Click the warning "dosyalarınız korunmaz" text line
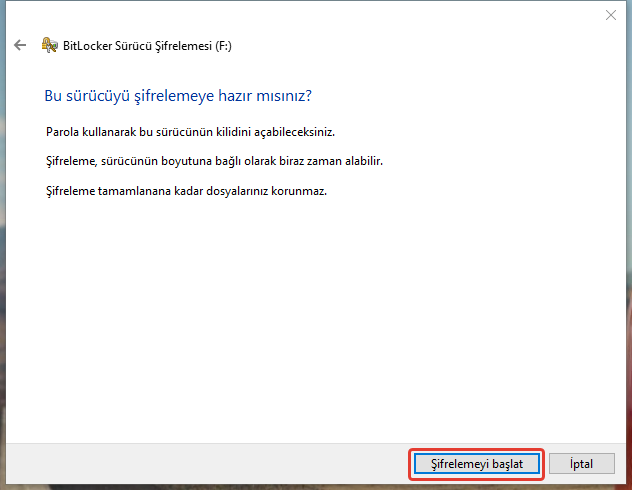 (x=186, y=190)
